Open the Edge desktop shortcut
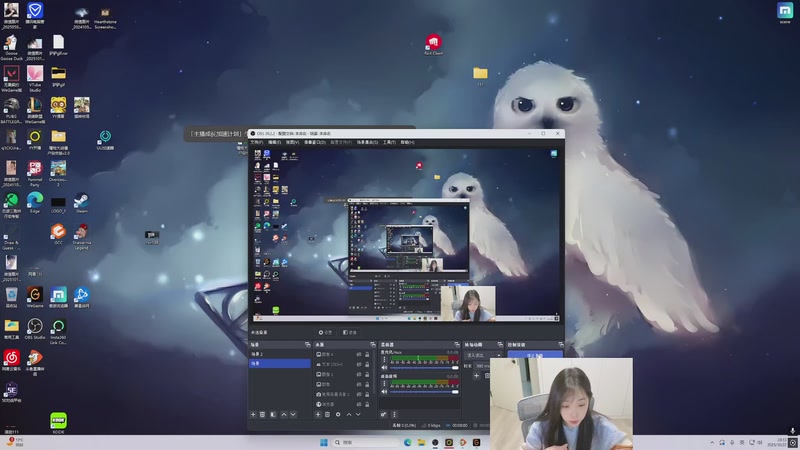This screenshot has width=800, height=450. (35, 203)
